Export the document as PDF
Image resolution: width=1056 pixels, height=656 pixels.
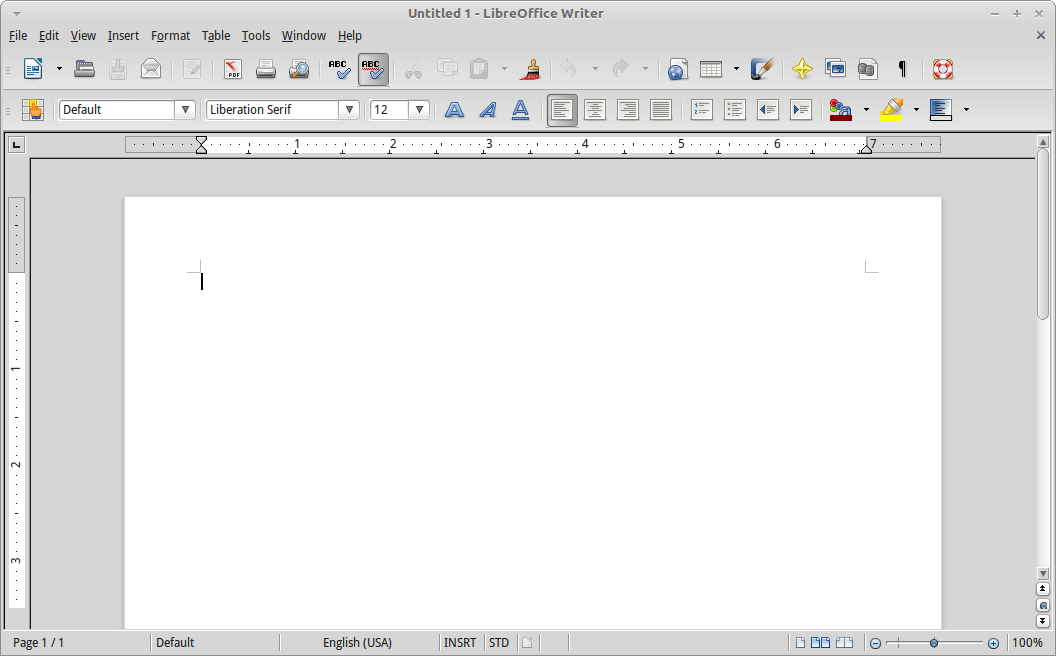232,69
